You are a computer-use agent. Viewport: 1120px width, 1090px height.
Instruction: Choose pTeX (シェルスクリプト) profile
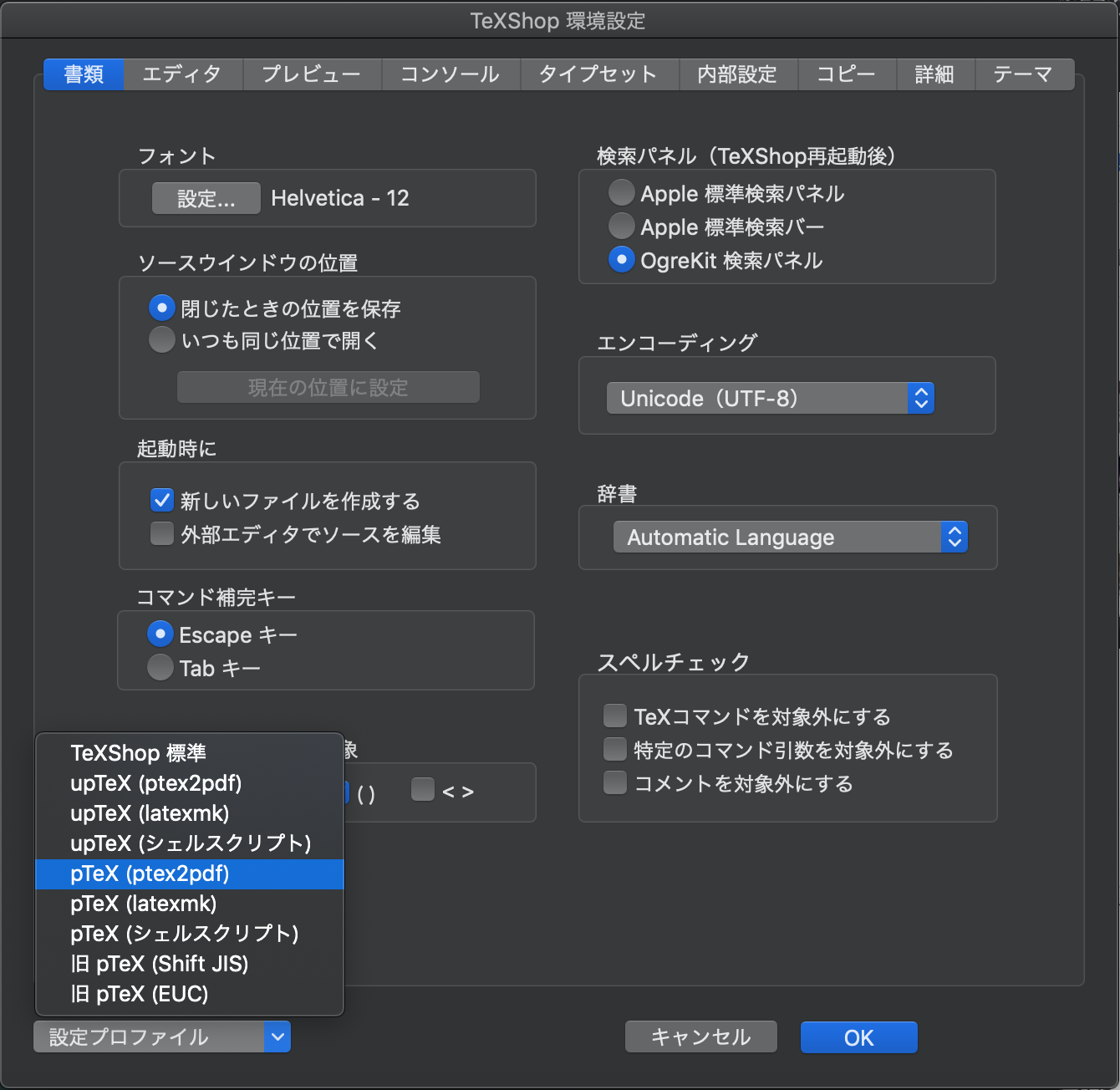coord(190,934)
